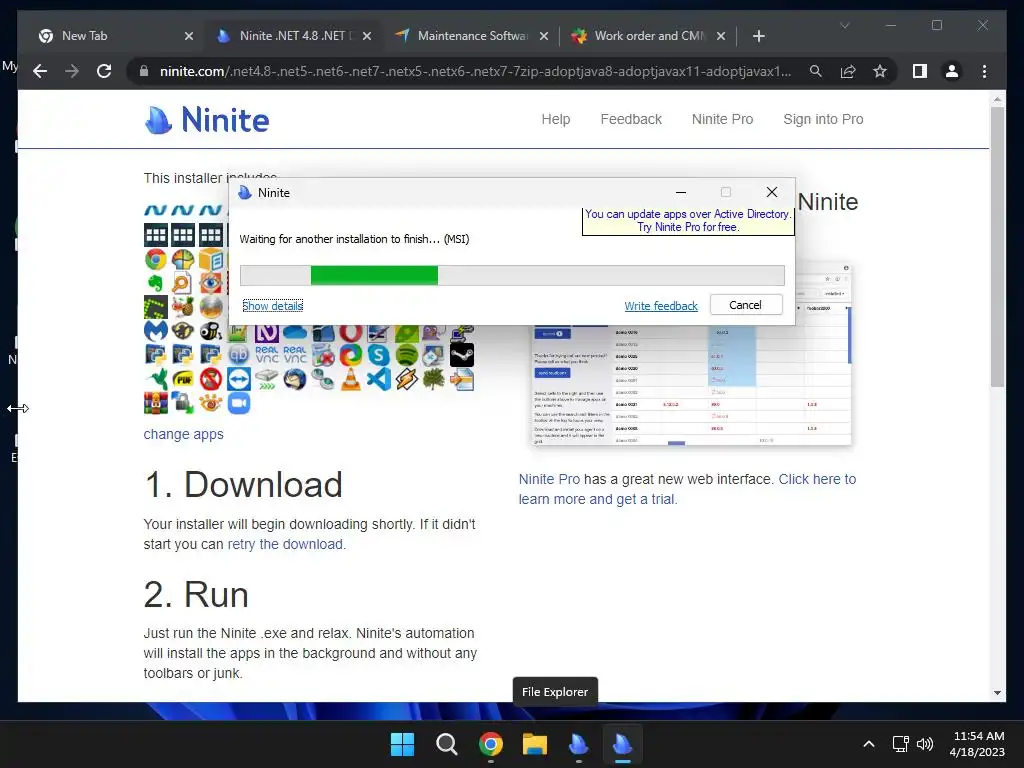Viewport: 1024px width, 768px height.
Task: Click Sign into Pro
Action: click(823, 119)
